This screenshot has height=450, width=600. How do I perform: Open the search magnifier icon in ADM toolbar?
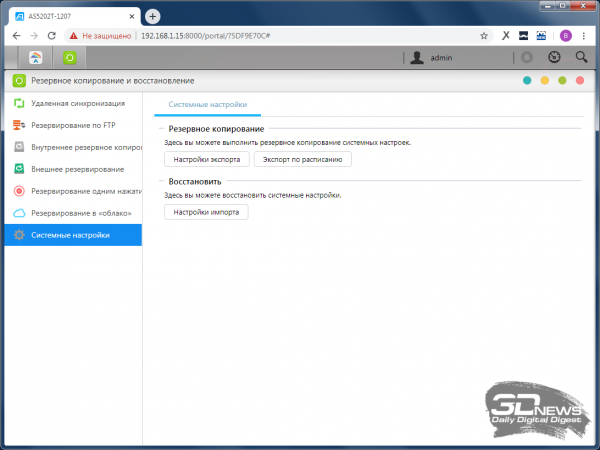pos(581,58)
